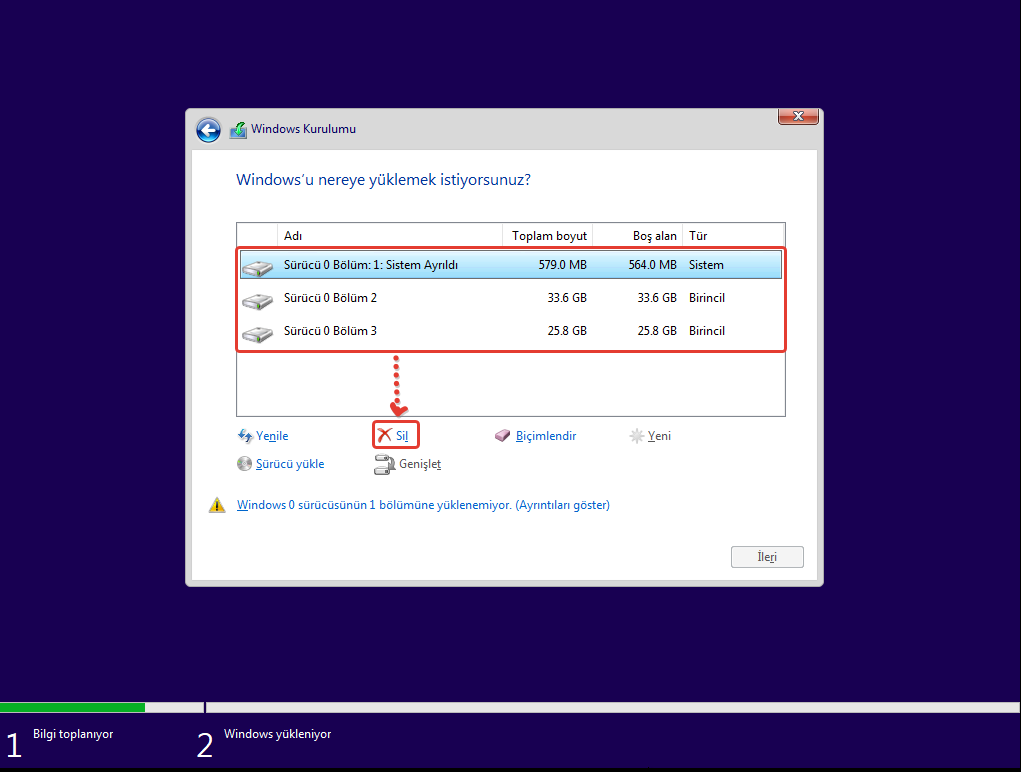The width and height of the screenshot is (1021, 772).
Task: Click the Sürücü yükle disc icon
Action: tap(245, 464)
